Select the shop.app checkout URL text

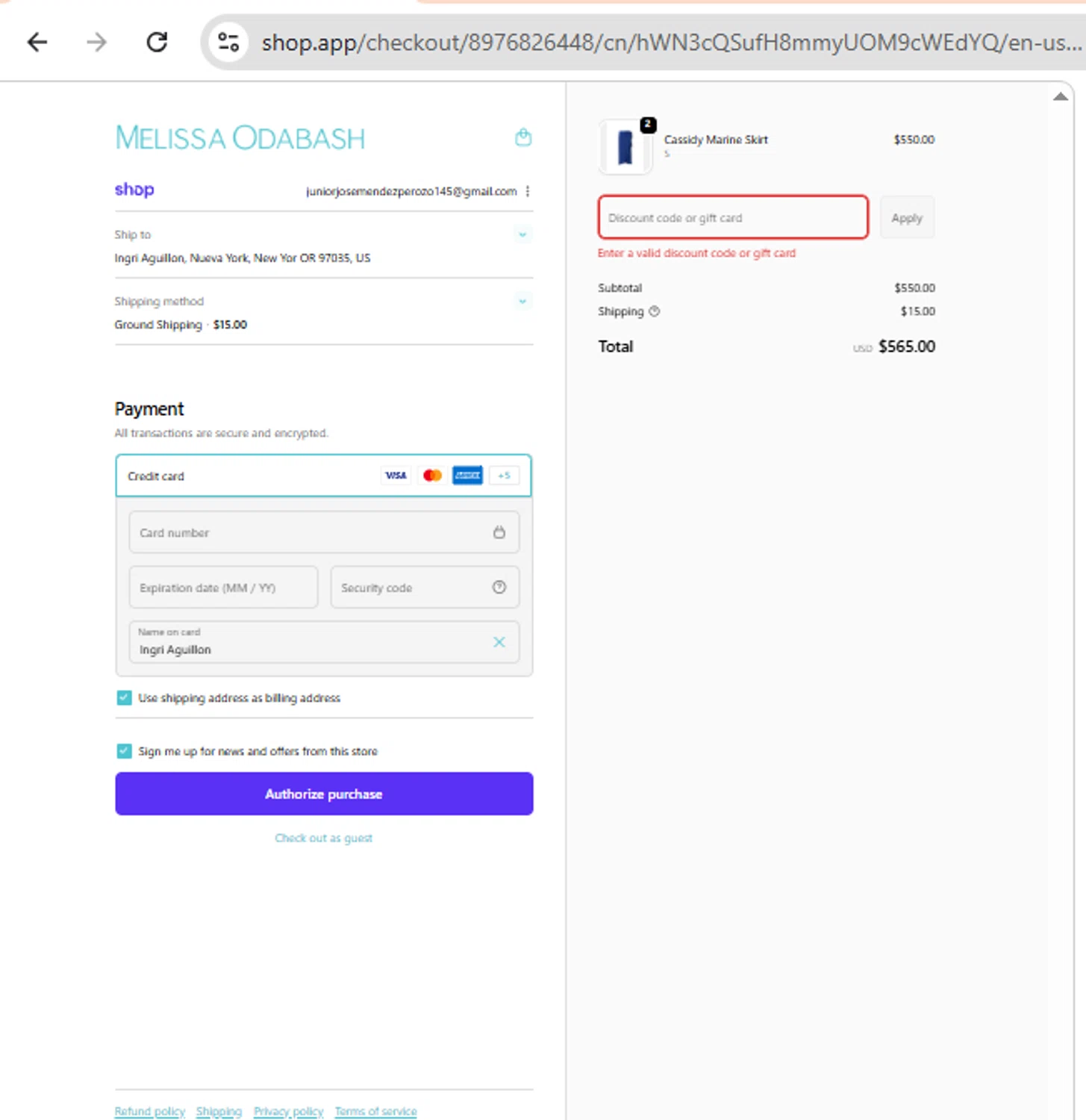pos(670,43)
